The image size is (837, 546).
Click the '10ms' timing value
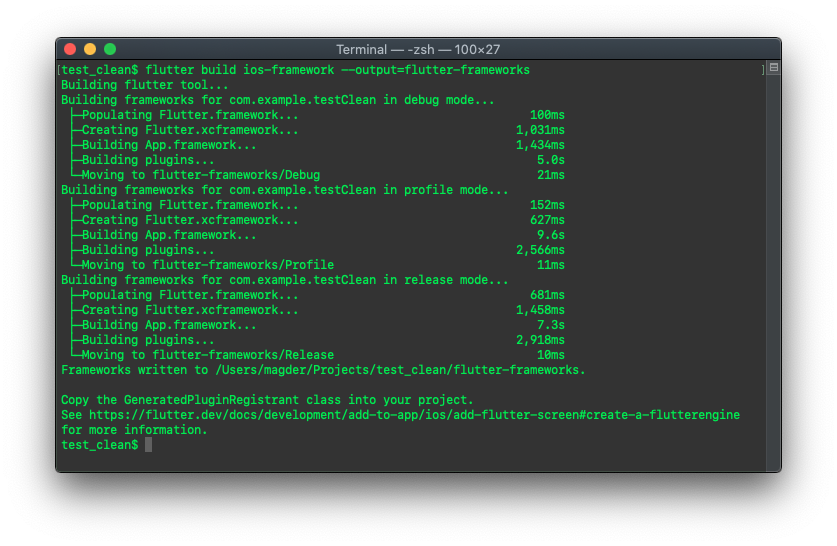551,355
